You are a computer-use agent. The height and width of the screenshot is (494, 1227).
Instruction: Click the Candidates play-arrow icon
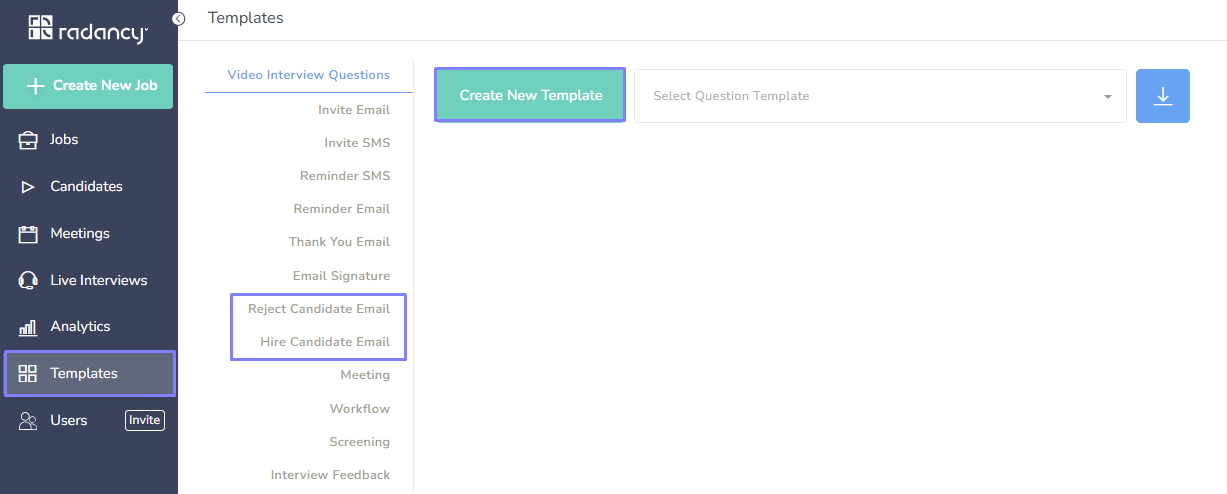28,187
